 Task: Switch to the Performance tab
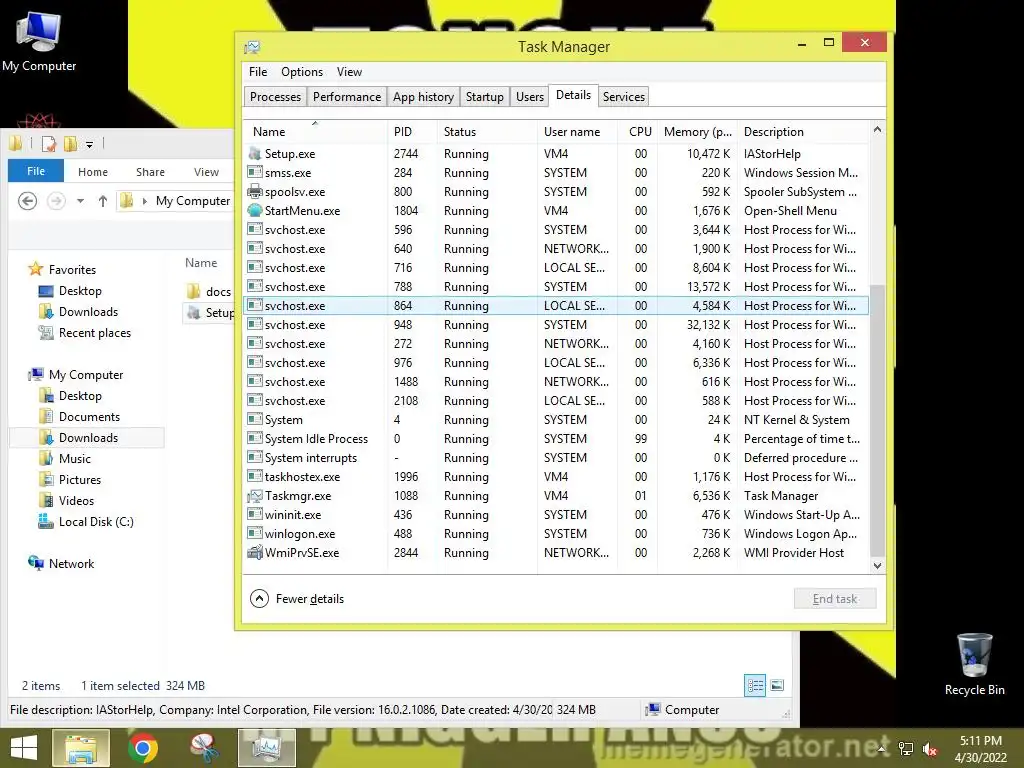(347, 97)
